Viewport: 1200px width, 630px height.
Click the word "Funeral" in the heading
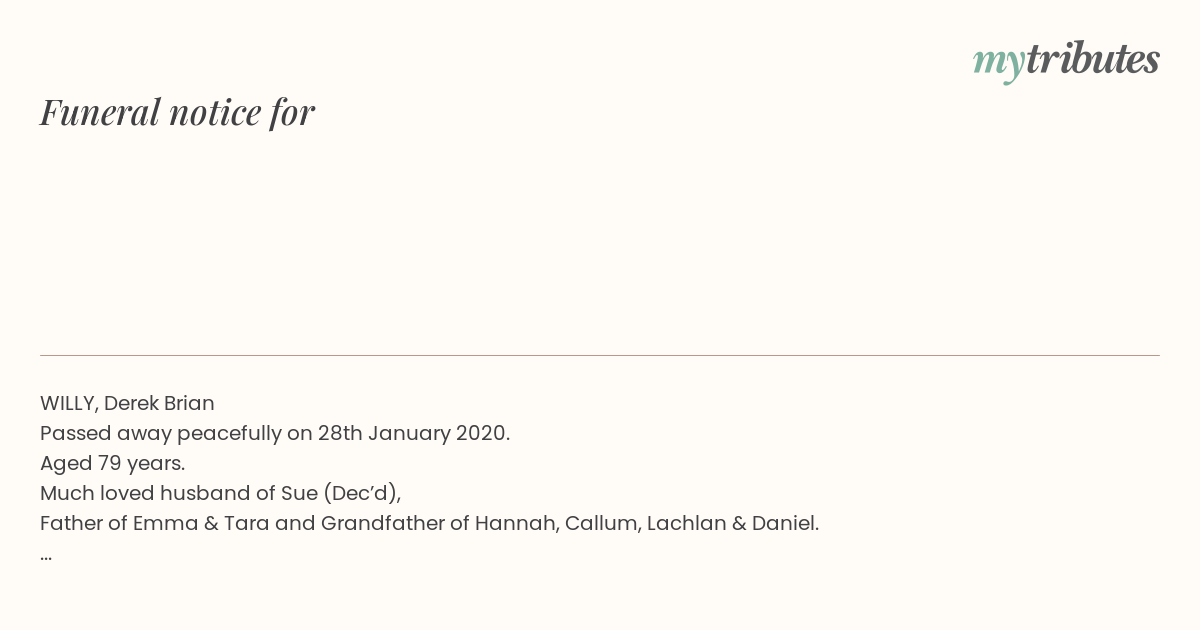[100, 112]
